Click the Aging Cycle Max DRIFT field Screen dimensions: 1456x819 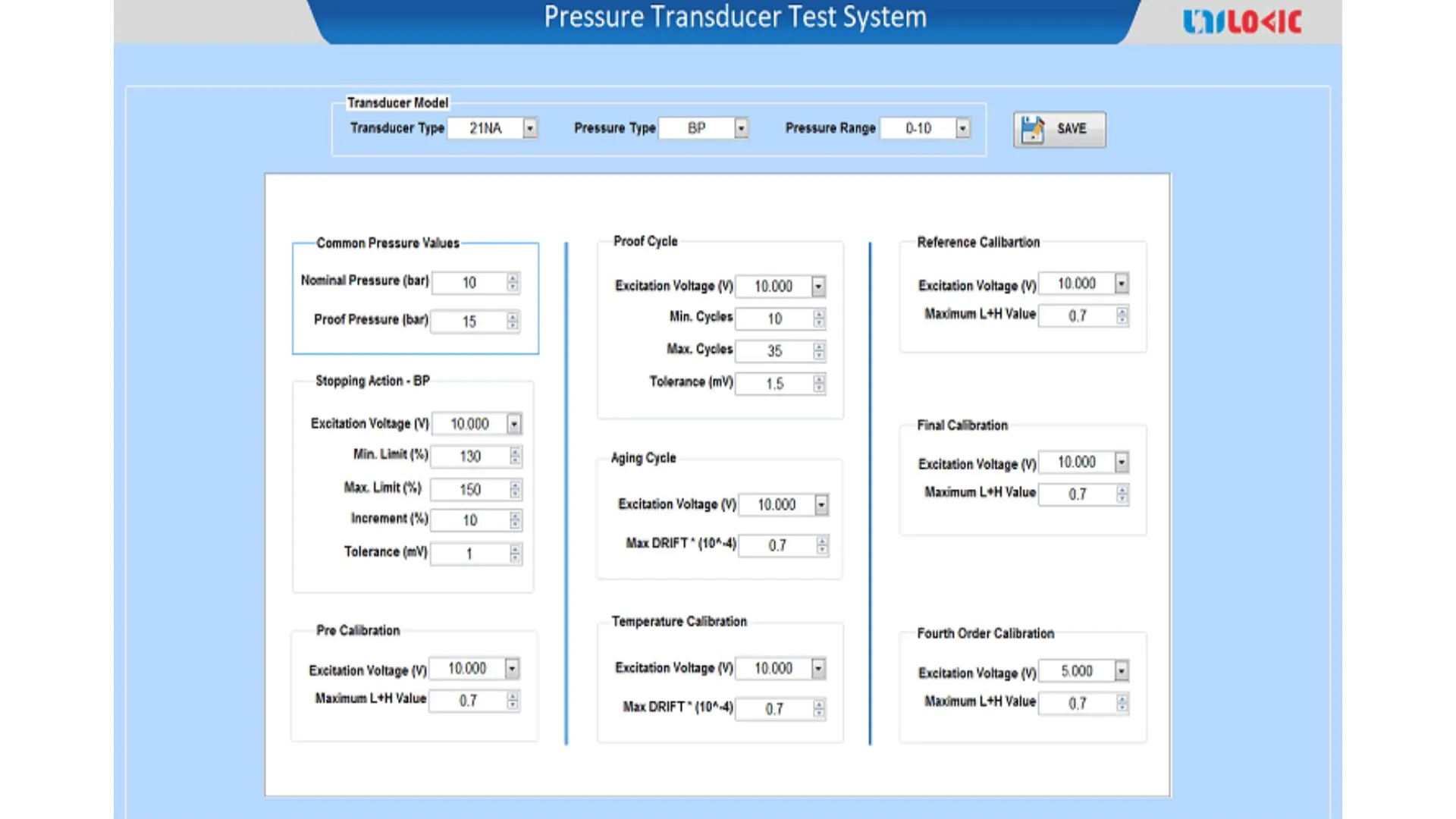point(777,545)
